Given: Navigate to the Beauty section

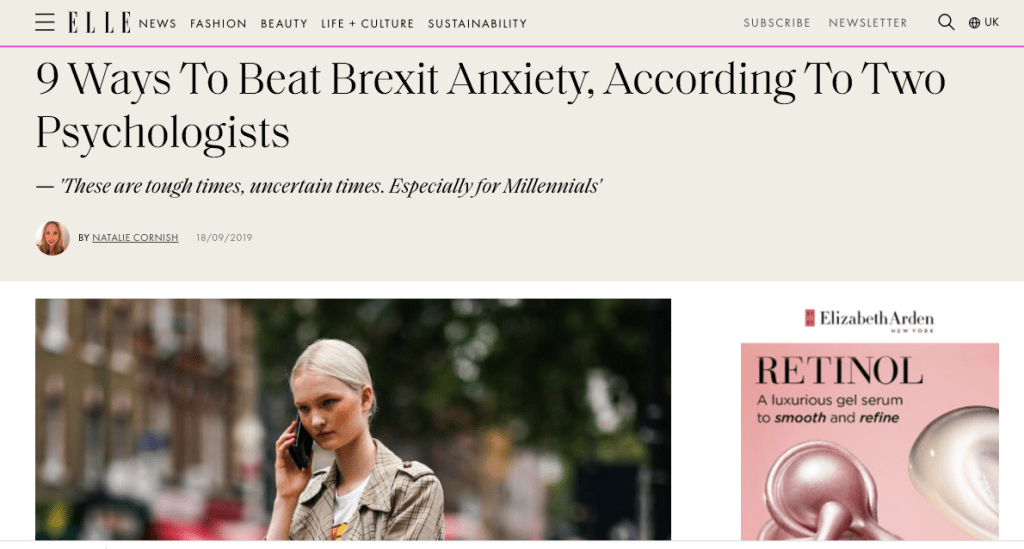Looking at the screenshot, I should (284, 24).
